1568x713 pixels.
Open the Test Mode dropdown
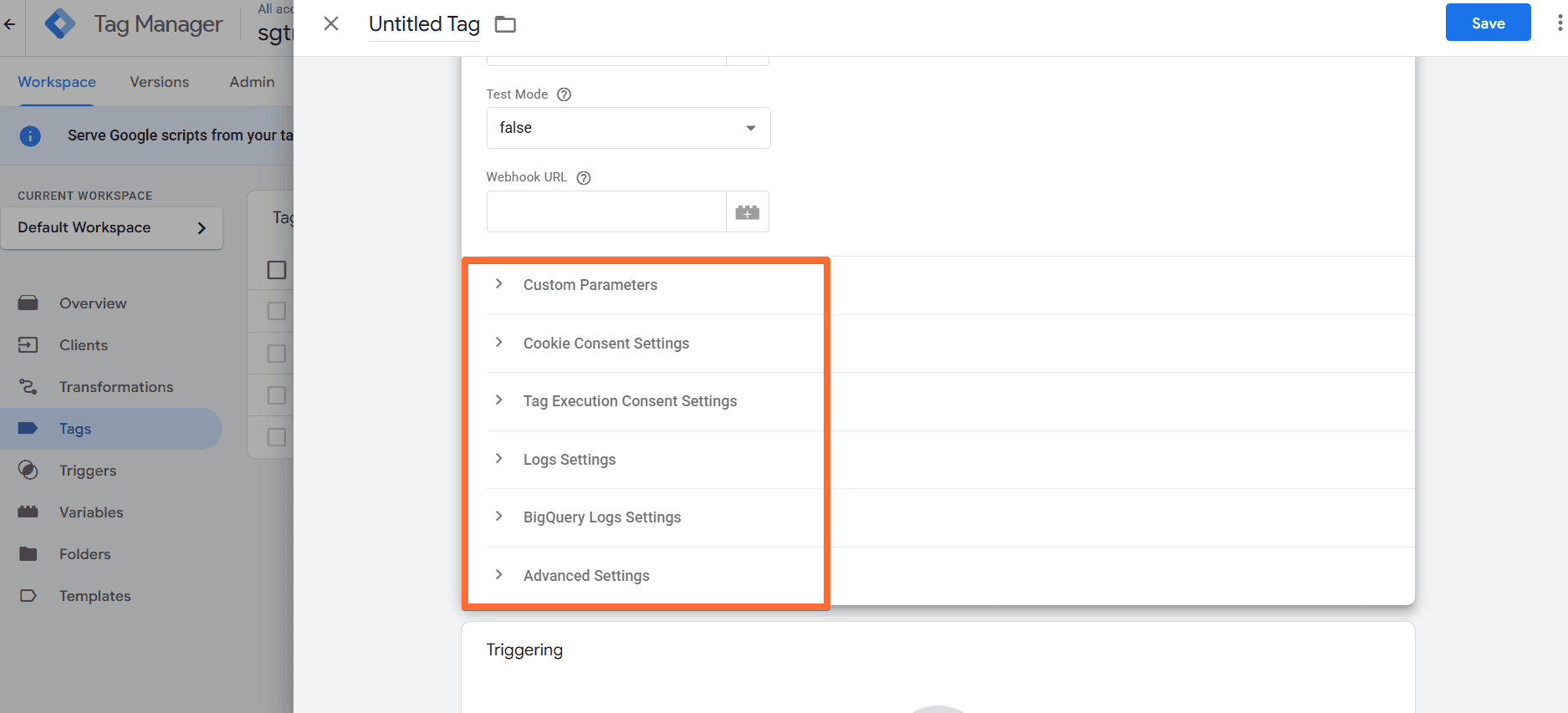tap(628, 128)
